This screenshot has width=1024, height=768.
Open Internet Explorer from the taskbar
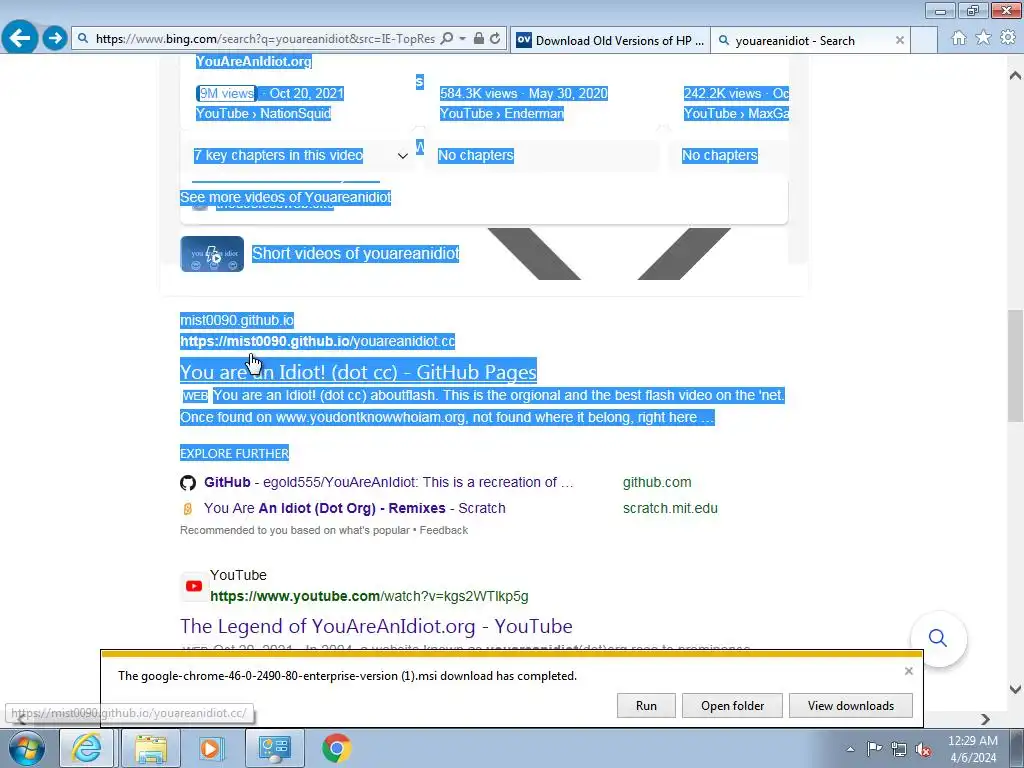[x=87, y=748]
